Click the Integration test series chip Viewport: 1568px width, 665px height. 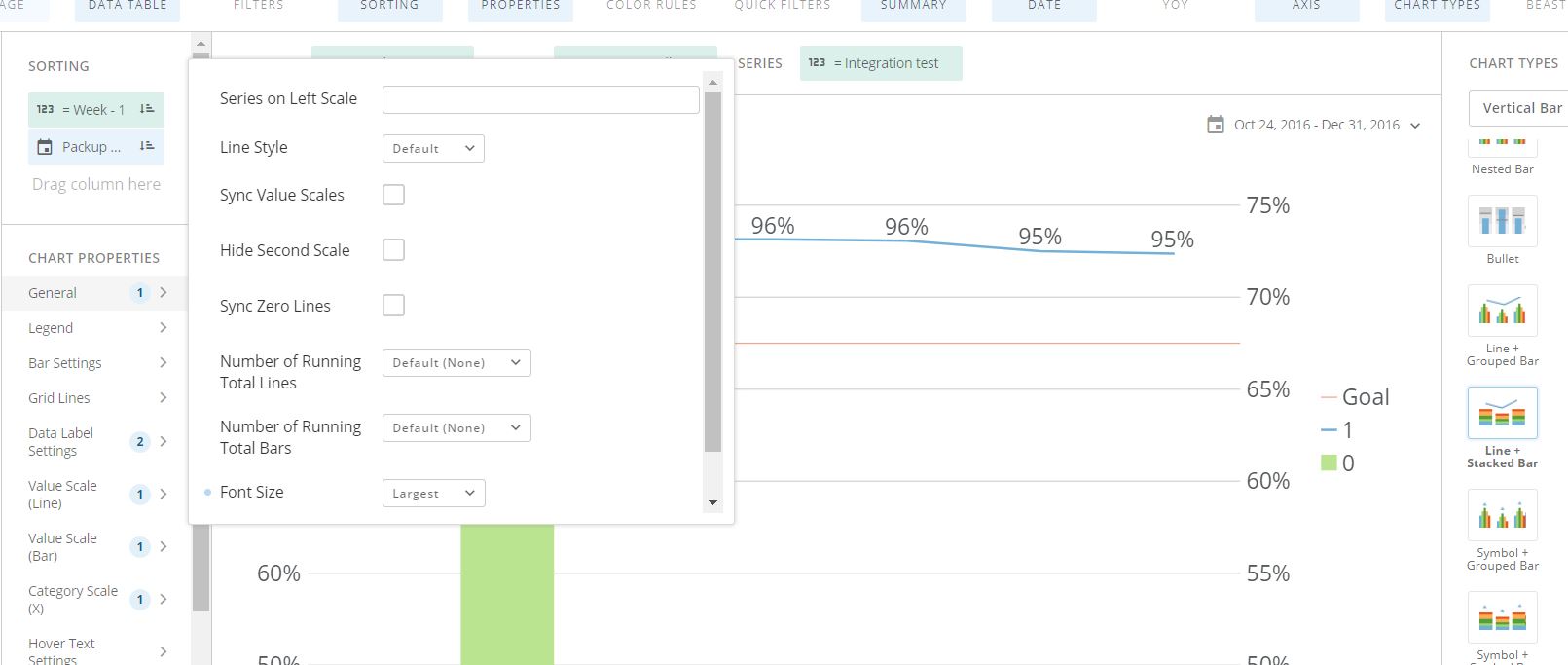click(881, 63)
